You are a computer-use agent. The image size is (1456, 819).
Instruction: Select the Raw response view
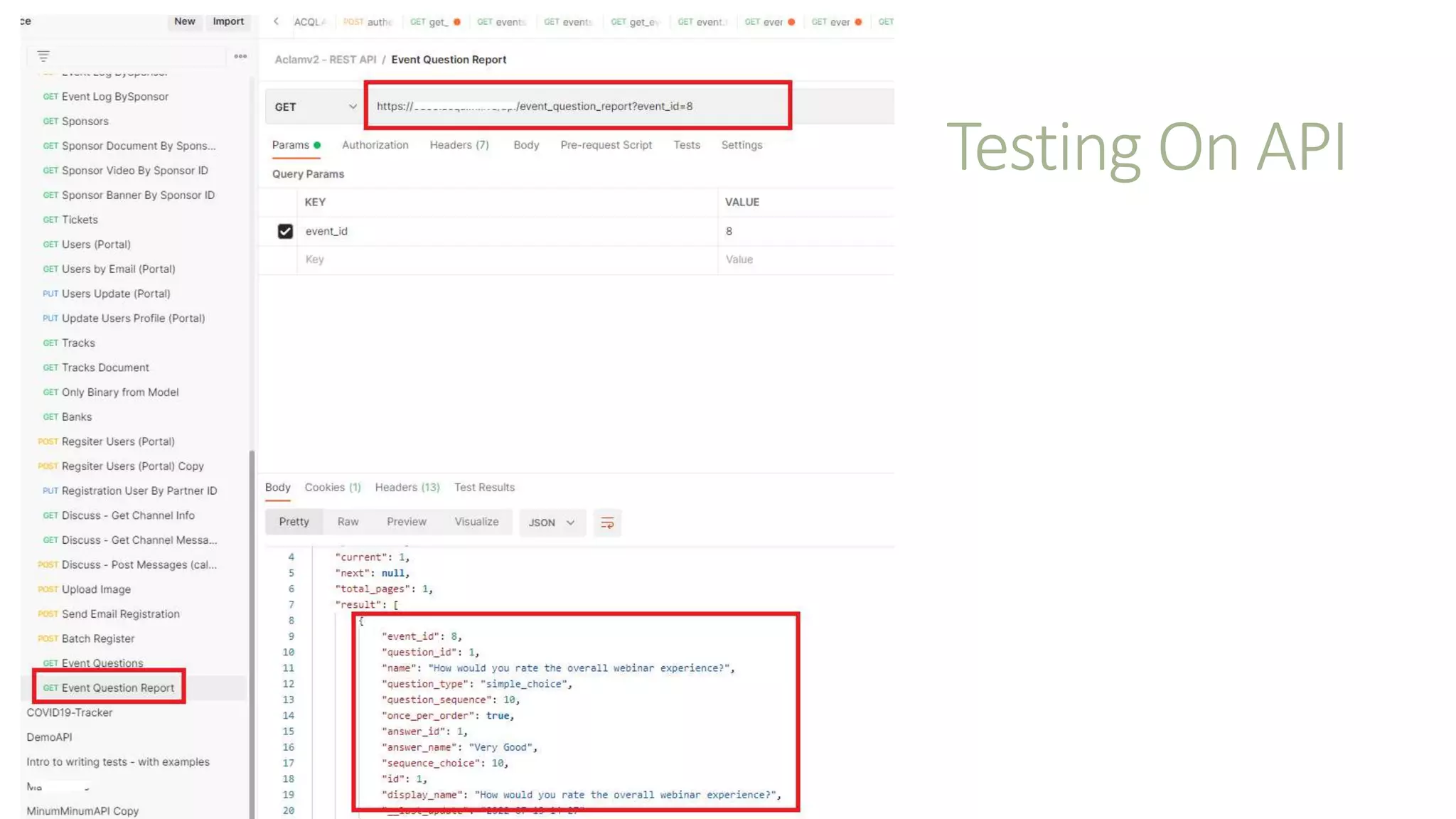[x=348, y=522]
